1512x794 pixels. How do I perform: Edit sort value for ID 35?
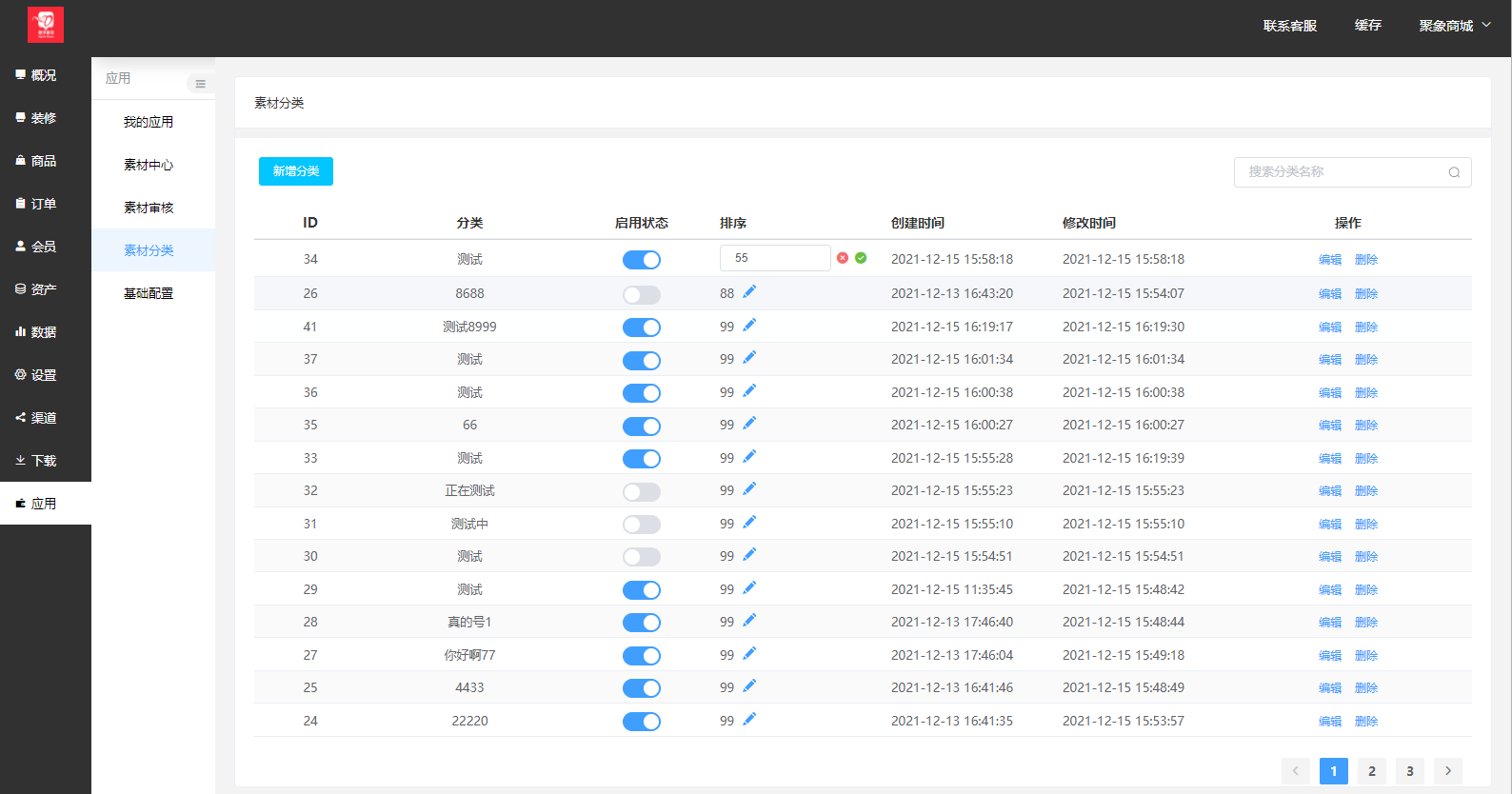pyautogui.click(x=749, y=423)
